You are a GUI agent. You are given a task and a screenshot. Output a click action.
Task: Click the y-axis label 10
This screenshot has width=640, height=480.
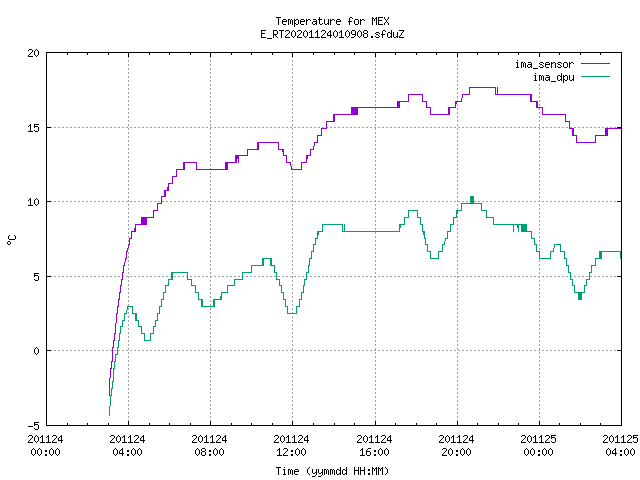coord(33,202)
